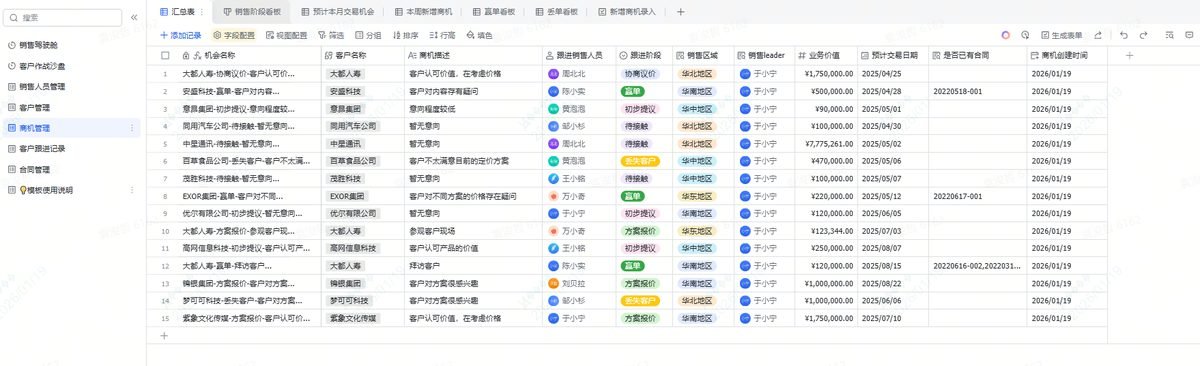The height and width of the screenshot is (366, 1200).
Task: Select cell with value ¥7,775,261.00
Action: [x=826, y=143]
